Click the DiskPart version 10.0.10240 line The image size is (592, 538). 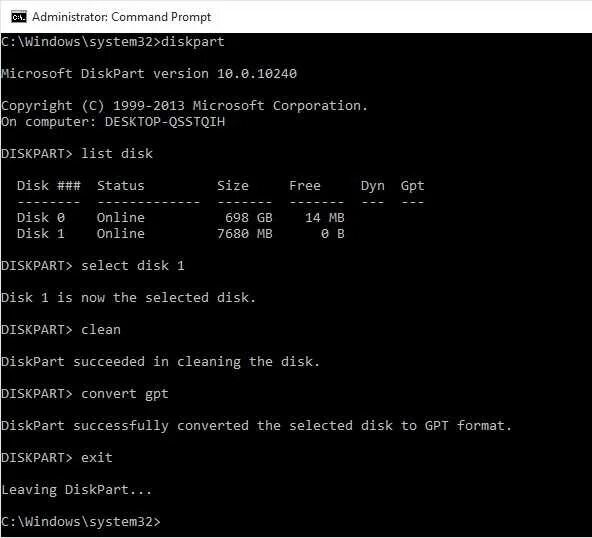(149, 73)
